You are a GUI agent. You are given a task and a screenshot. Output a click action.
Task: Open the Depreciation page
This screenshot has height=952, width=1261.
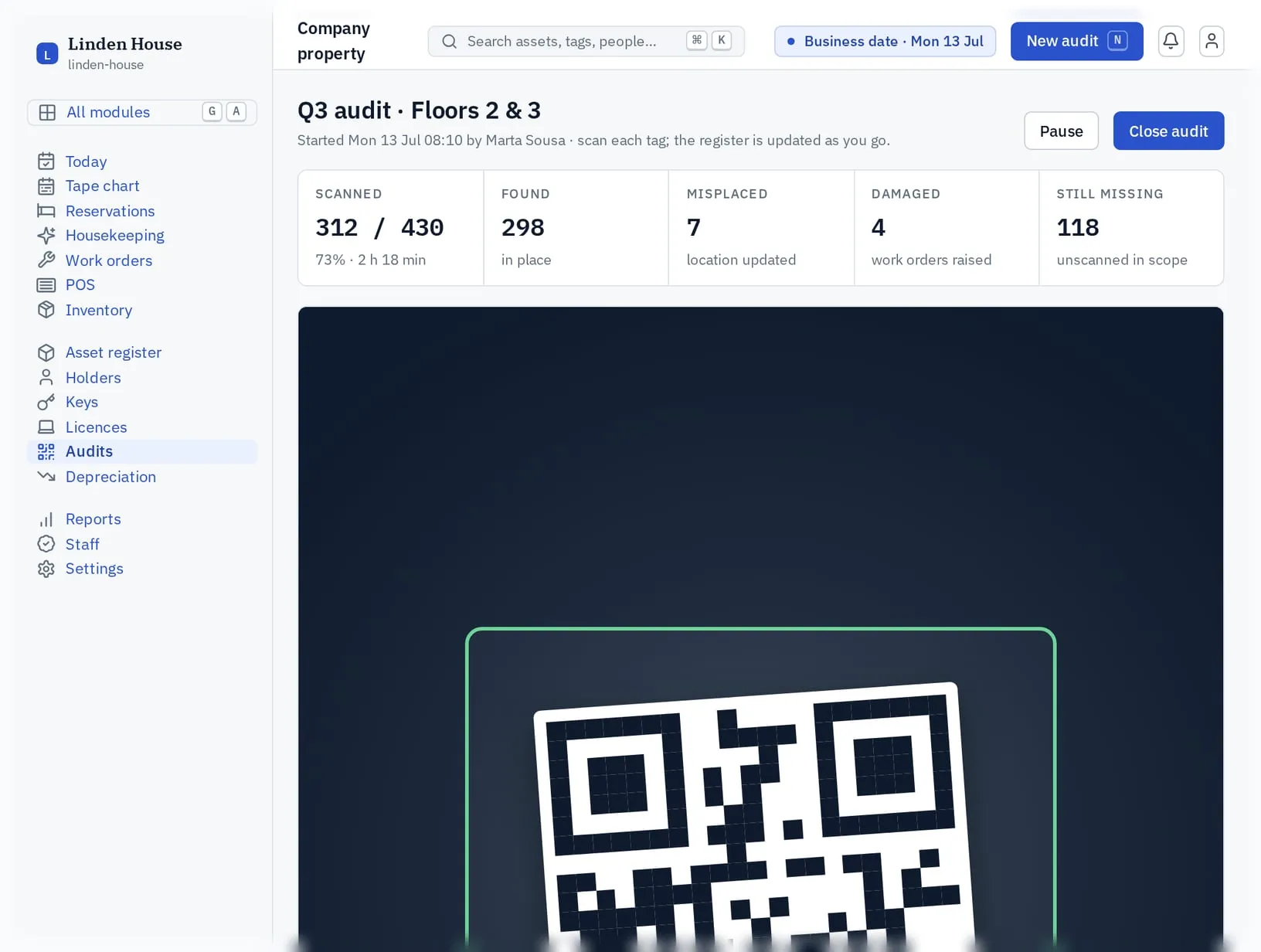click(x=142, y=477)
